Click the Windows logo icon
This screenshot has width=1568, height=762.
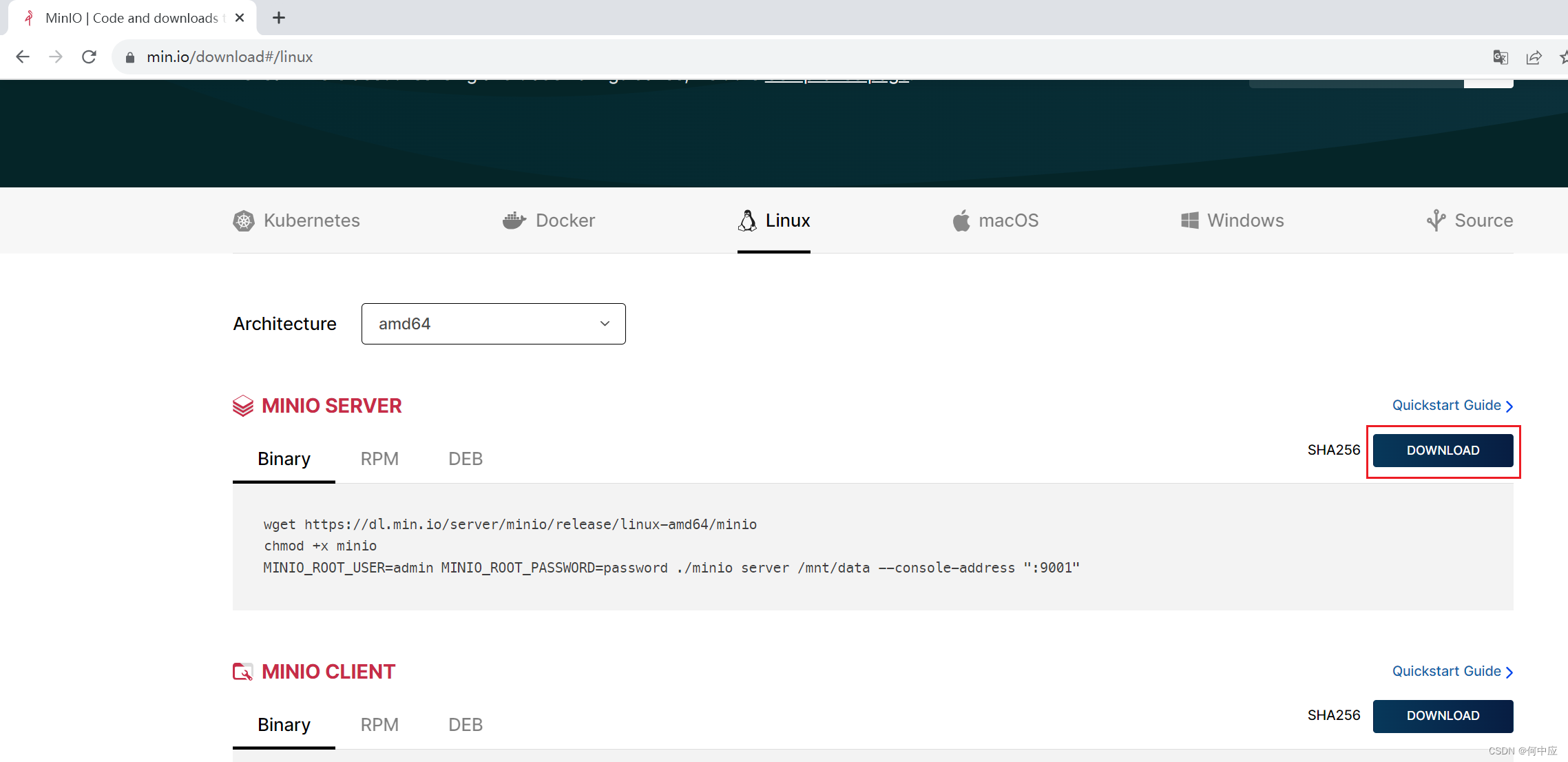tap(1190, 220)
